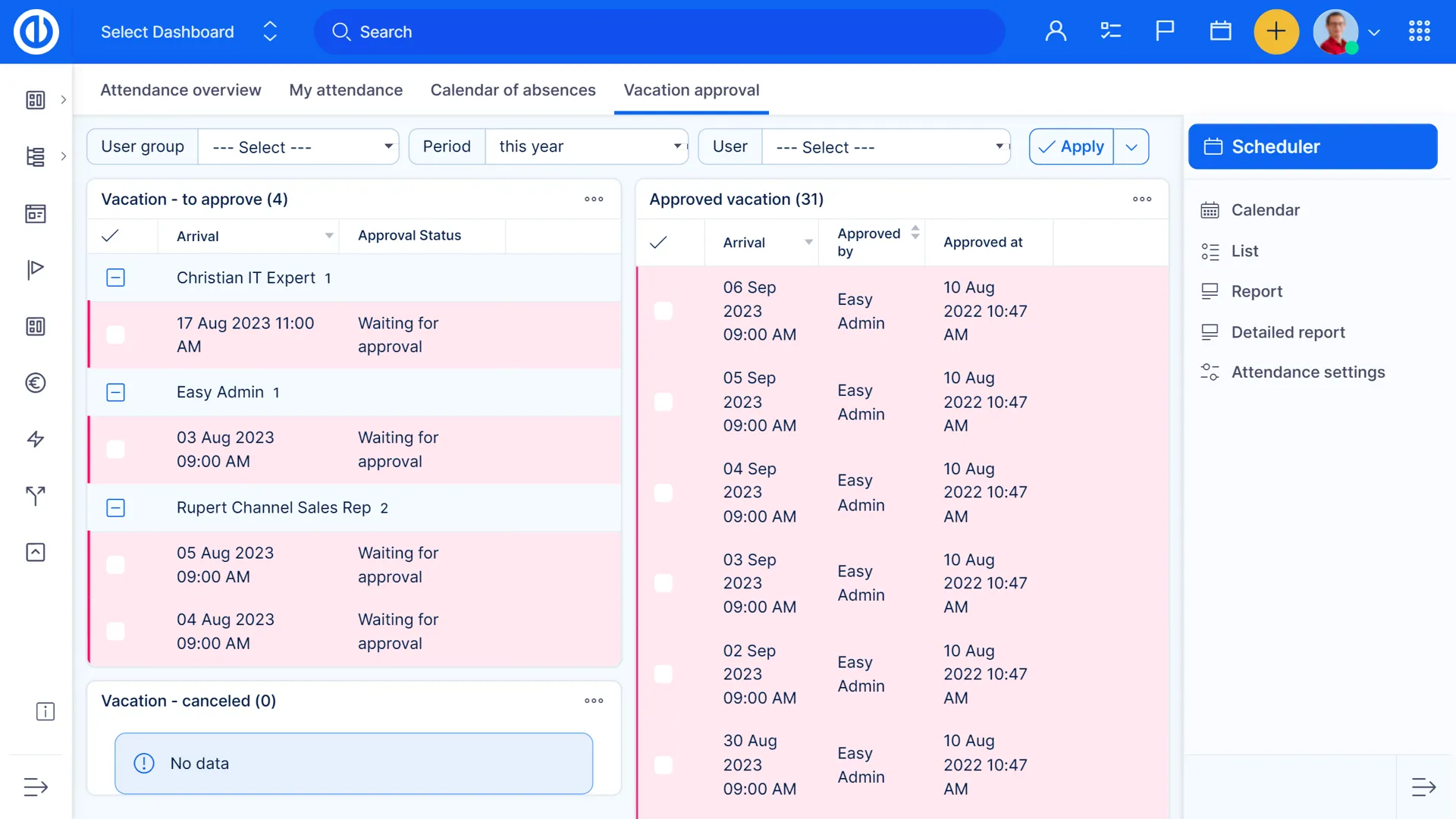1456x819 pixels.
Task: Open the User group select dropdown
Action: point(299,146)
